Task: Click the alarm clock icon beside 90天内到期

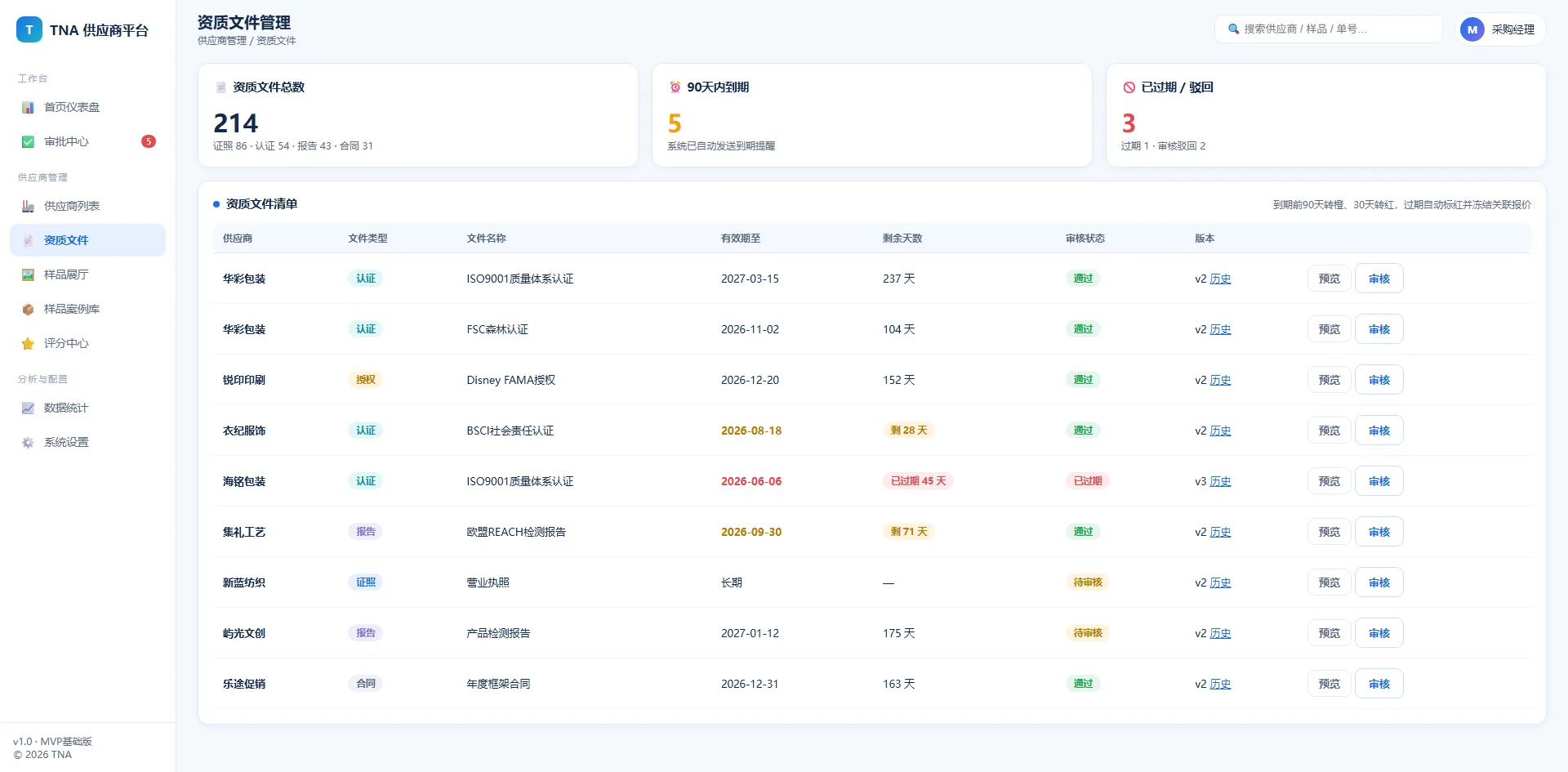Action: pos(675,87)
